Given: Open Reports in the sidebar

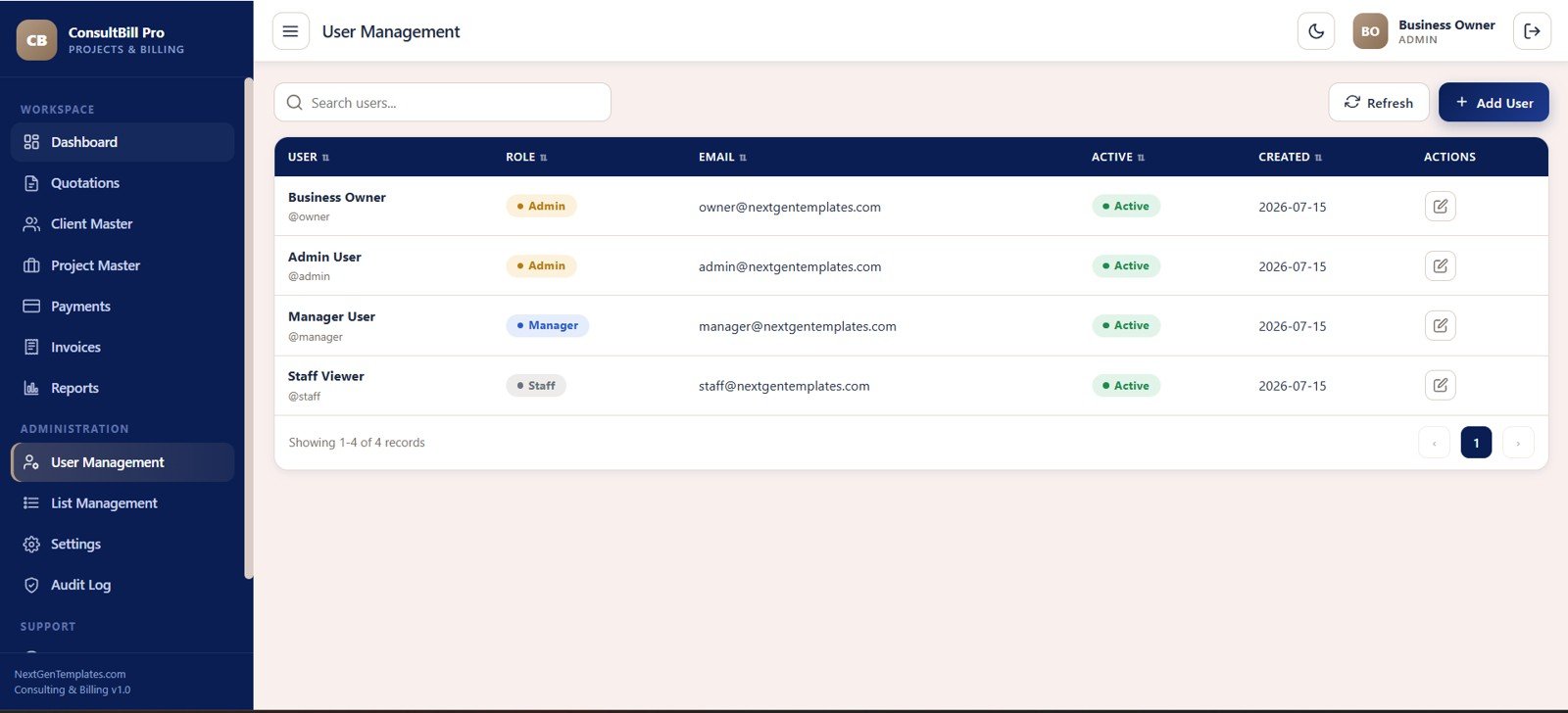Looking at the screenshot, I should [122, 388].
